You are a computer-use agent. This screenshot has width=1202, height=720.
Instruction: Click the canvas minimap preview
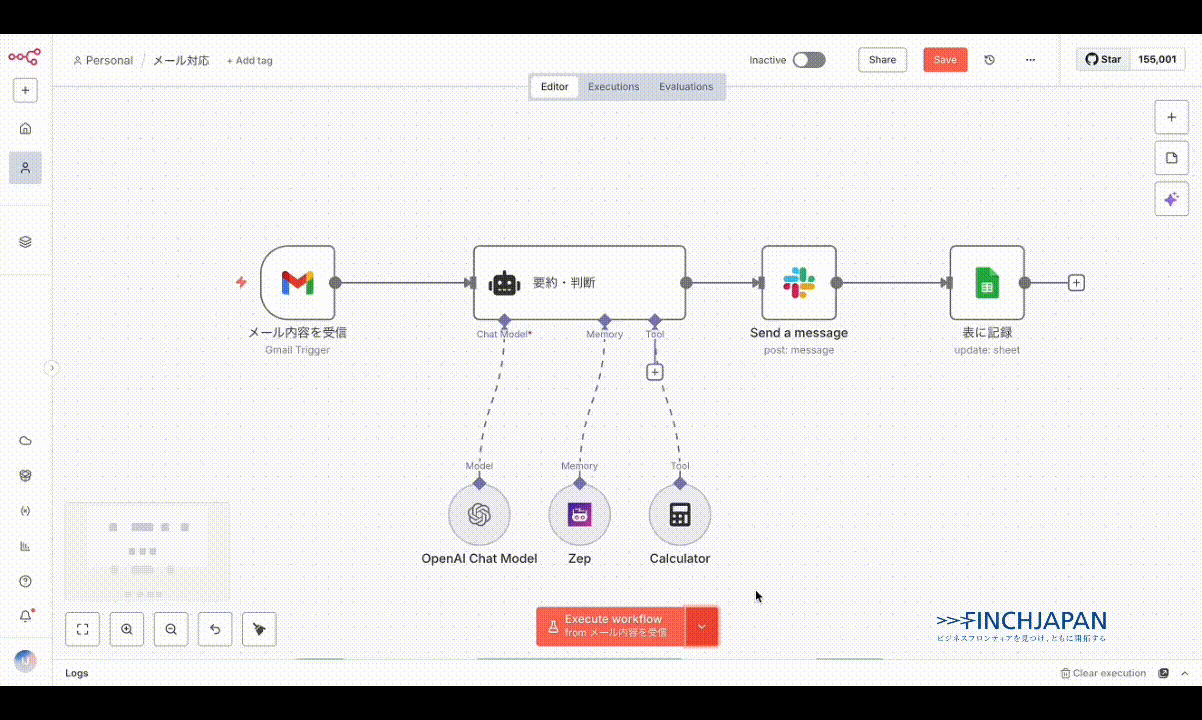(147, 550)
